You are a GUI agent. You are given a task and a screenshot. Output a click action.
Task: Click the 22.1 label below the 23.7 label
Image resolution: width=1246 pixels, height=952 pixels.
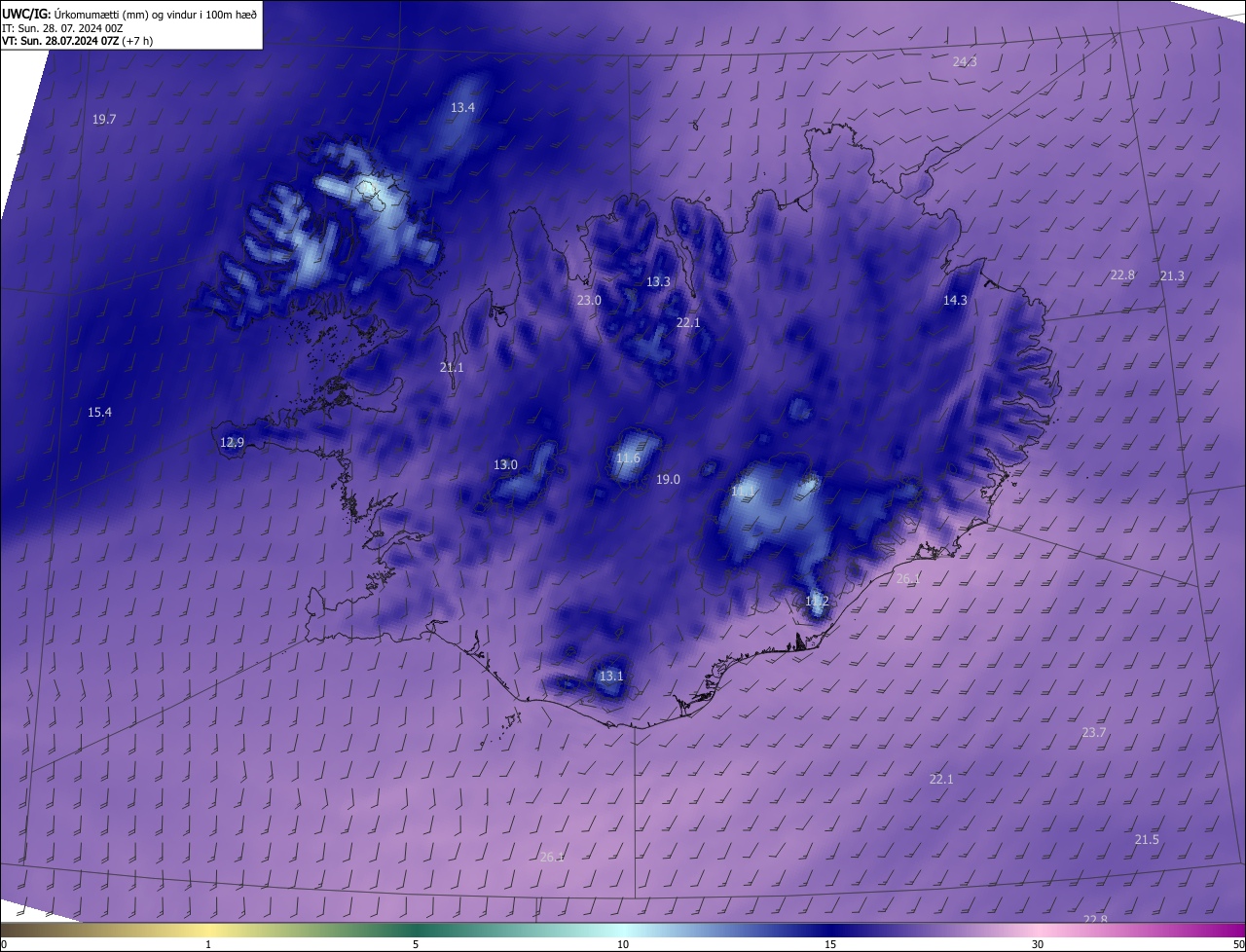[x=941, y=779]
